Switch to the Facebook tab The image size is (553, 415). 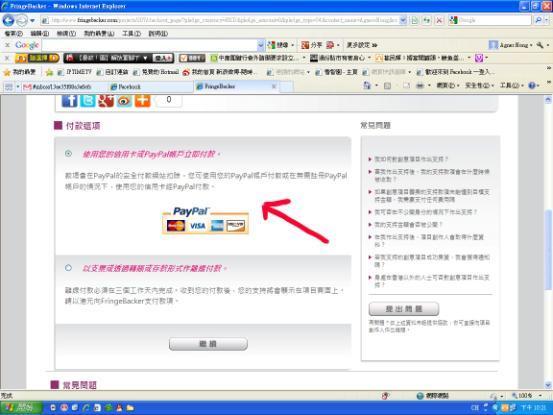click(x=151, y=87)
